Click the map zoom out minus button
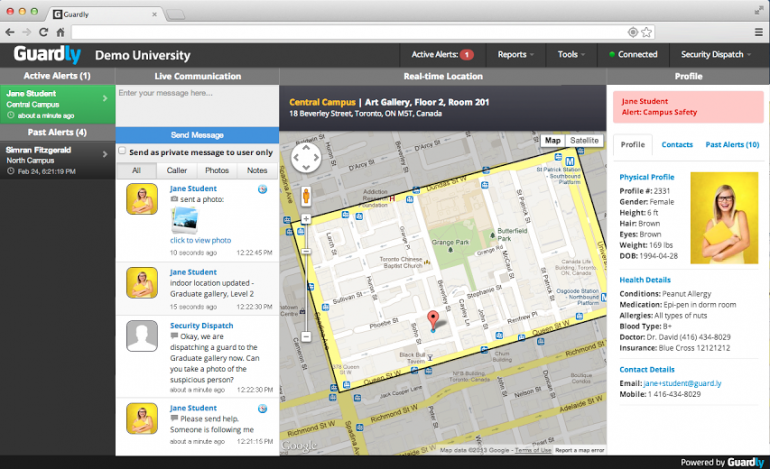This screenshot has height=469, width=770. tap(306, 337)
